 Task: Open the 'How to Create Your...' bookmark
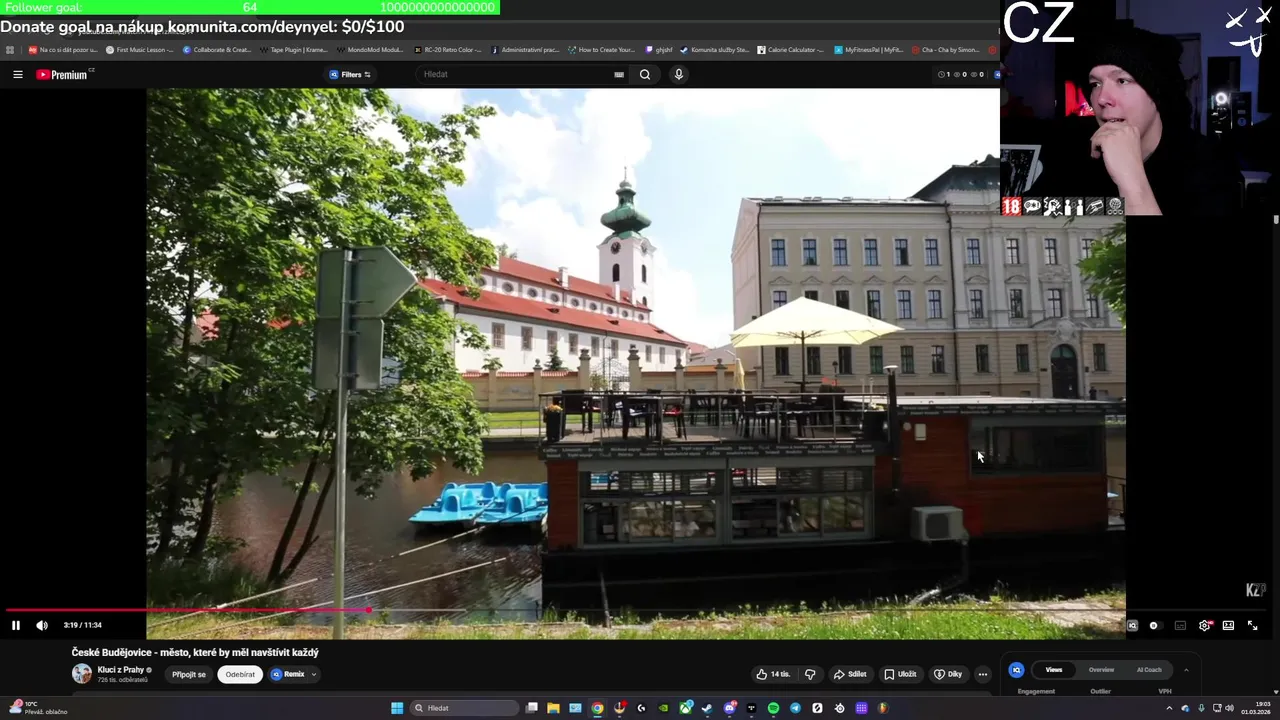(x=602, y=49)
